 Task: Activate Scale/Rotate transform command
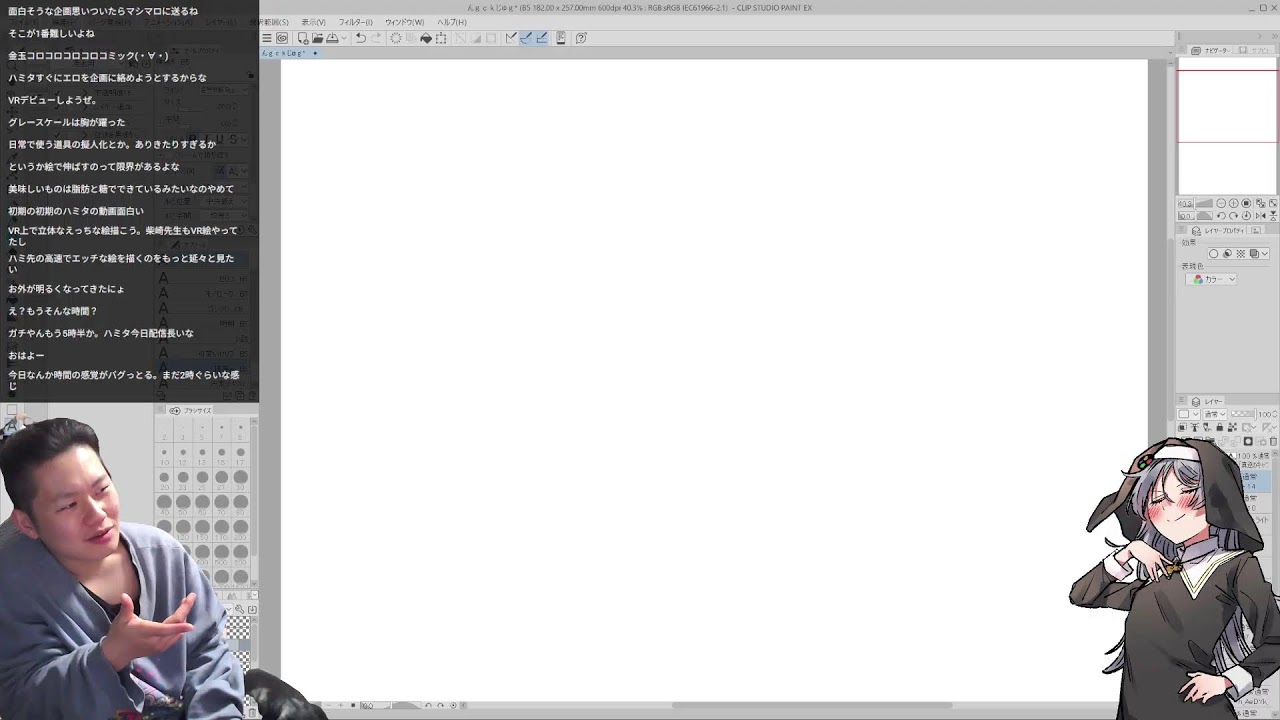tap(441, 38)
